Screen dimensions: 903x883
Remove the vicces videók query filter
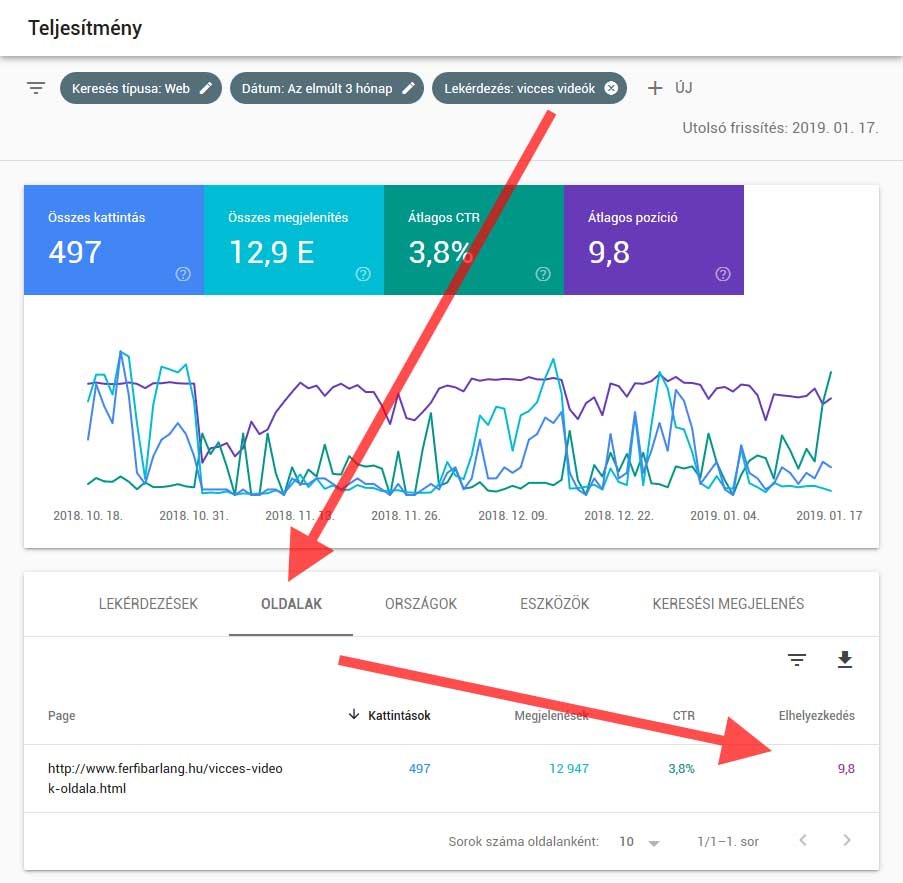(x=611, y=88)
